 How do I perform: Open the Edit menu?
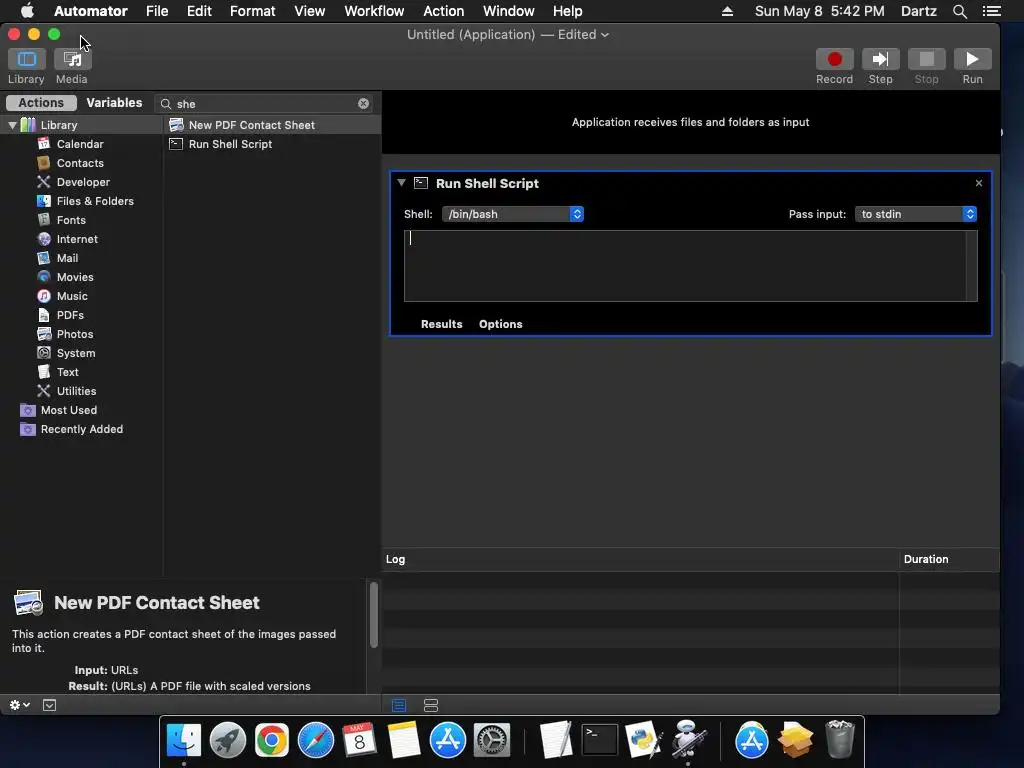click(x=199, y=11)
